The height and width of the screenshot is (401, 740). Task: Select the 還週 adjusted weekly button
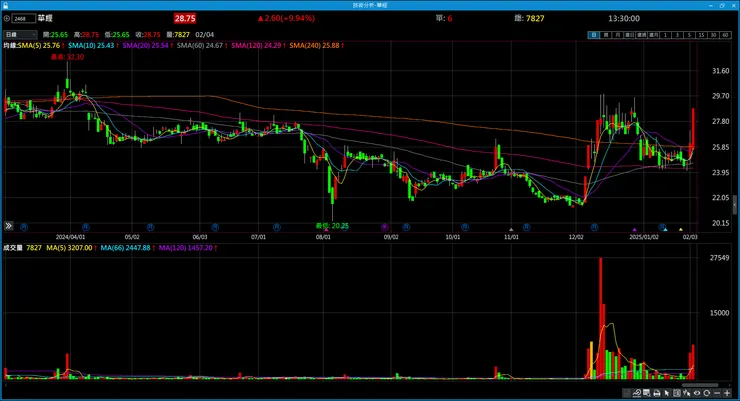pos(641,35)
